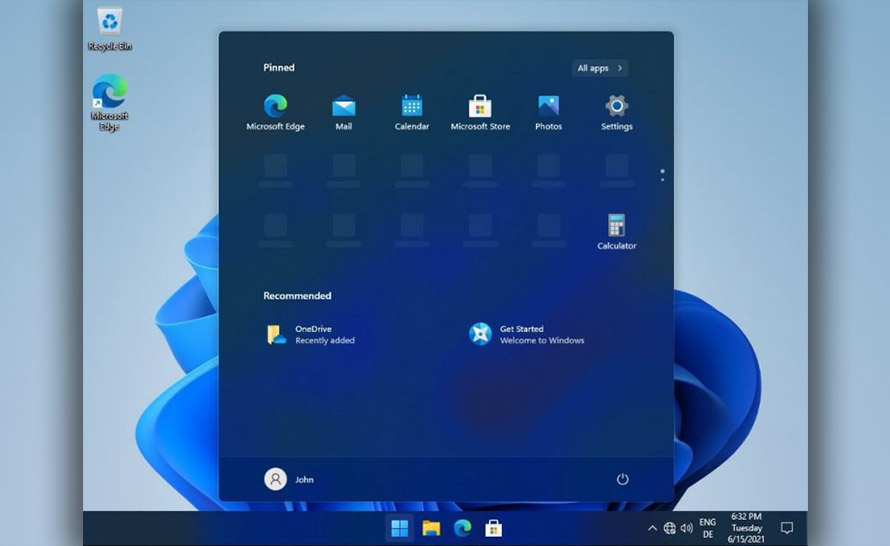Screen dimensions: 890x546
Task: Select the Recycle Bin desktop icon
Action: pyautogui.click(x=110, y=29)
